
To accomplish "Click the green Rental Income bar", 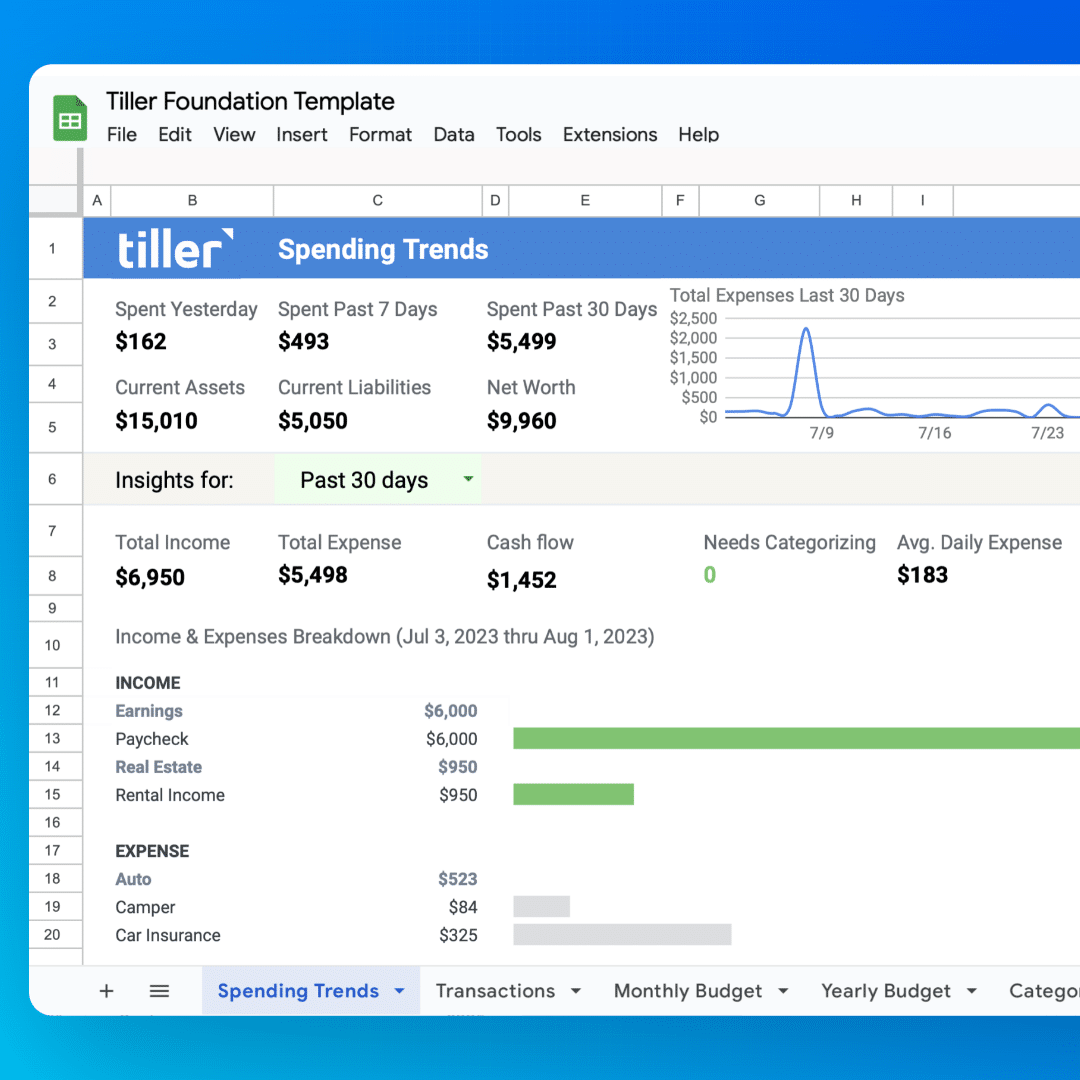I will 573,794.
